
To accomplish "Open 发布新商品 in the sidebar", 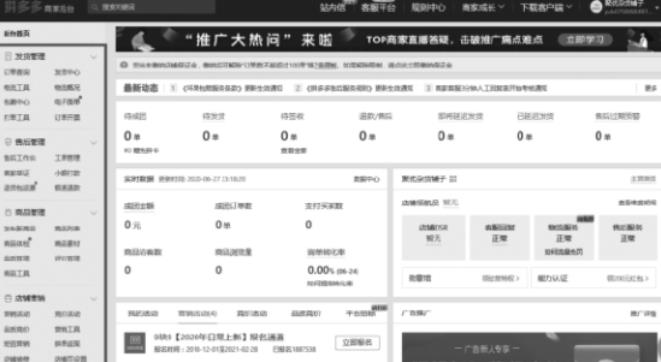I will pos(20,228).
